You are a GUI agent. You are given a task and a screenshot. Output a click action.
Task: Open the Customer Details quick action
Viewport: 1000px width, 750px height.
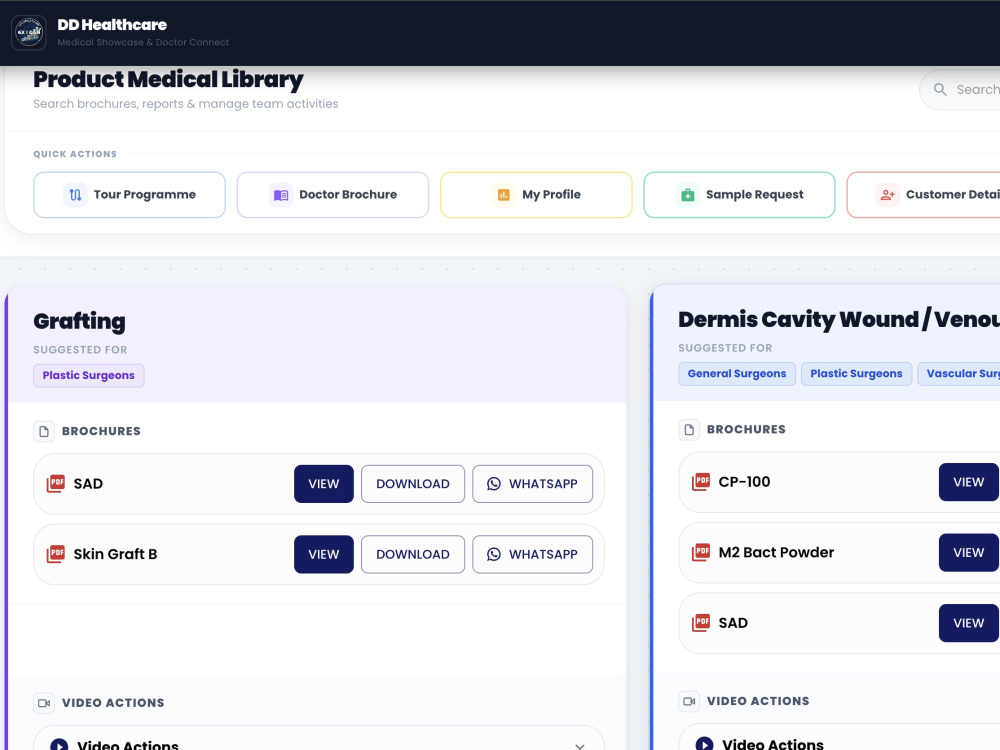pos(923,195)
